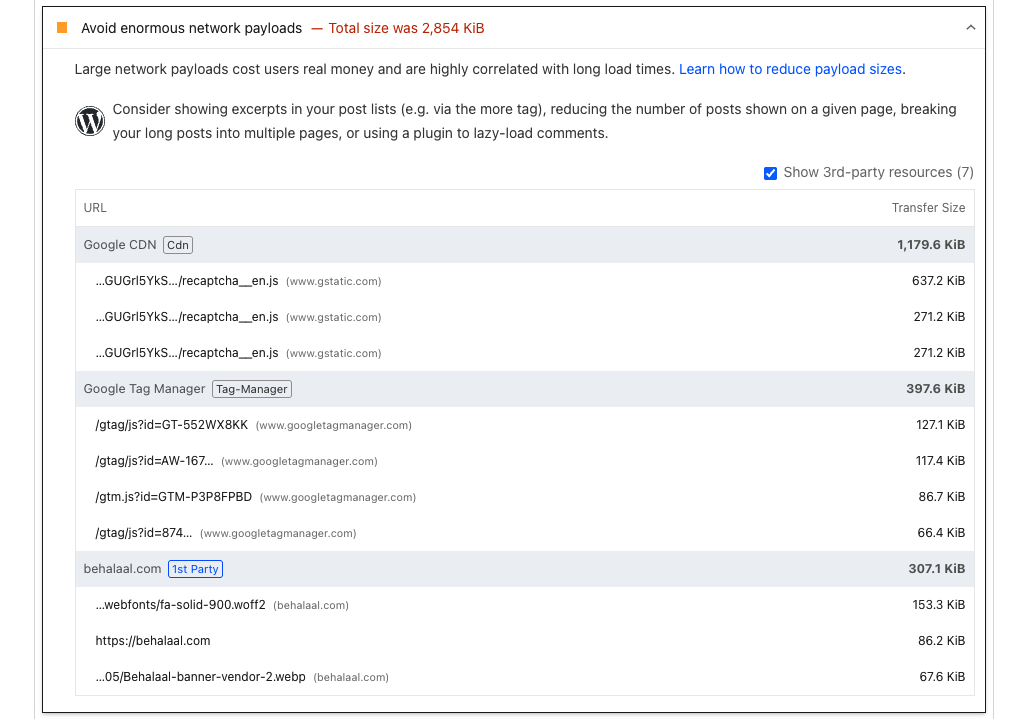Click the Total size was 2,854 KiB text
The image size is (1024, 719).
[406, 28]
